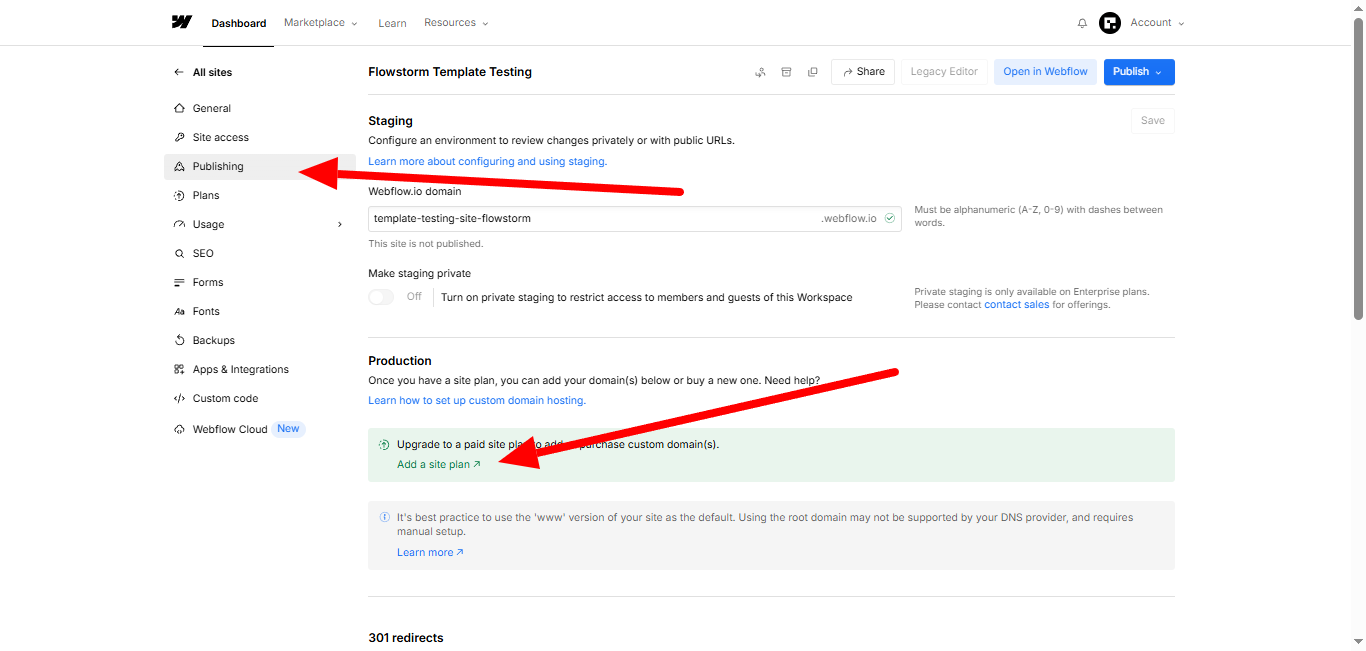Open the contact sales link

pos(1017,304)
